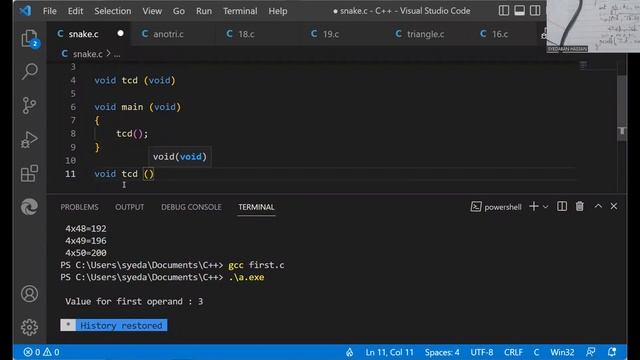Click the VS Code logo icon

point(26,11)
